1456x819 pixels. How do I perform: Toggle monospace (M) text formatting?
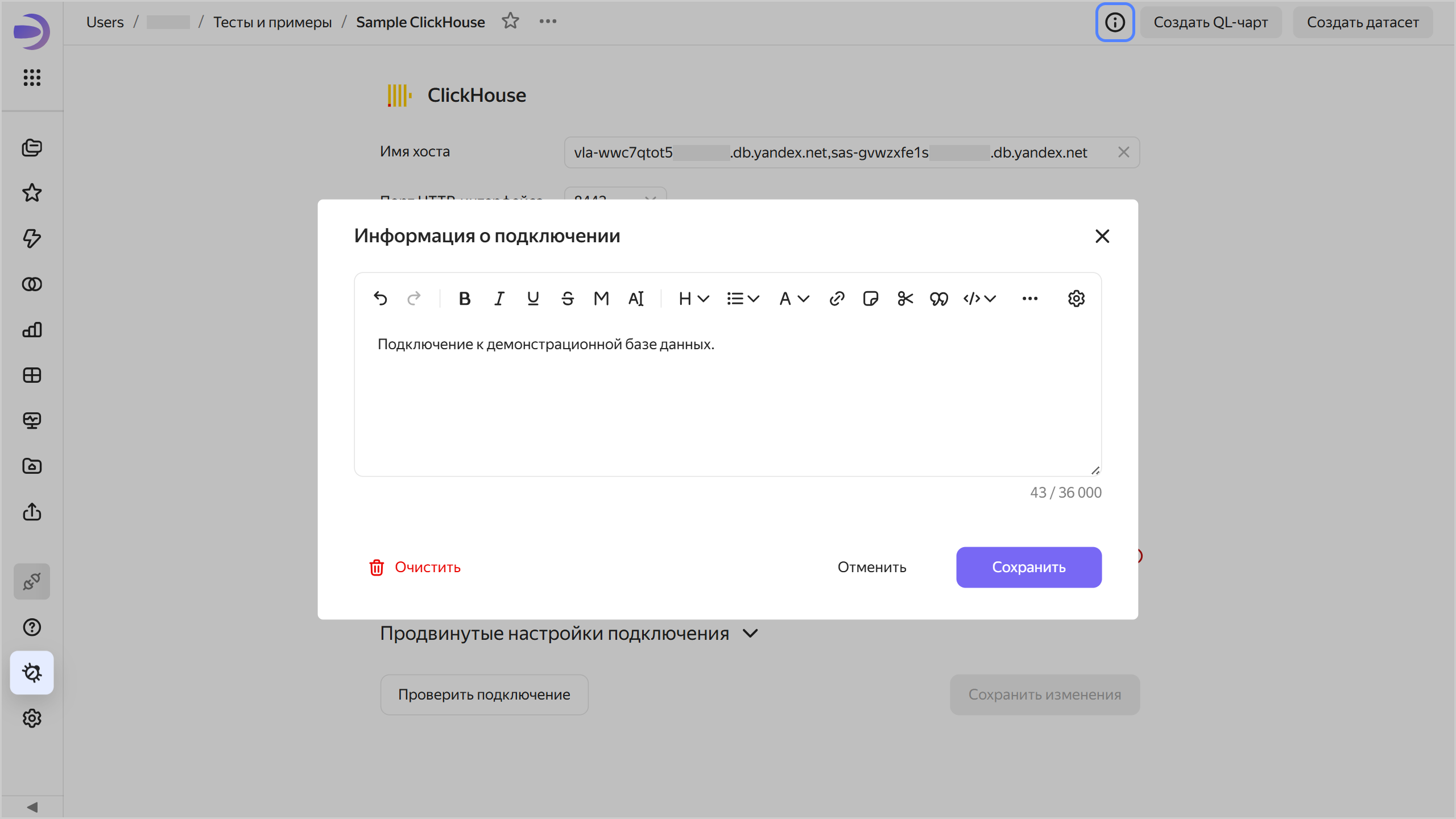pos(601,299)
